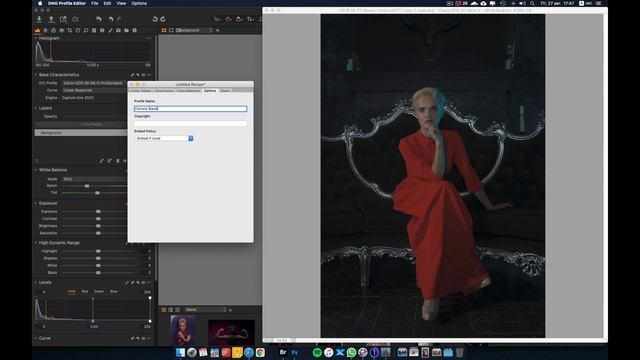Click the Contrast slider handle

pos(98,219)
